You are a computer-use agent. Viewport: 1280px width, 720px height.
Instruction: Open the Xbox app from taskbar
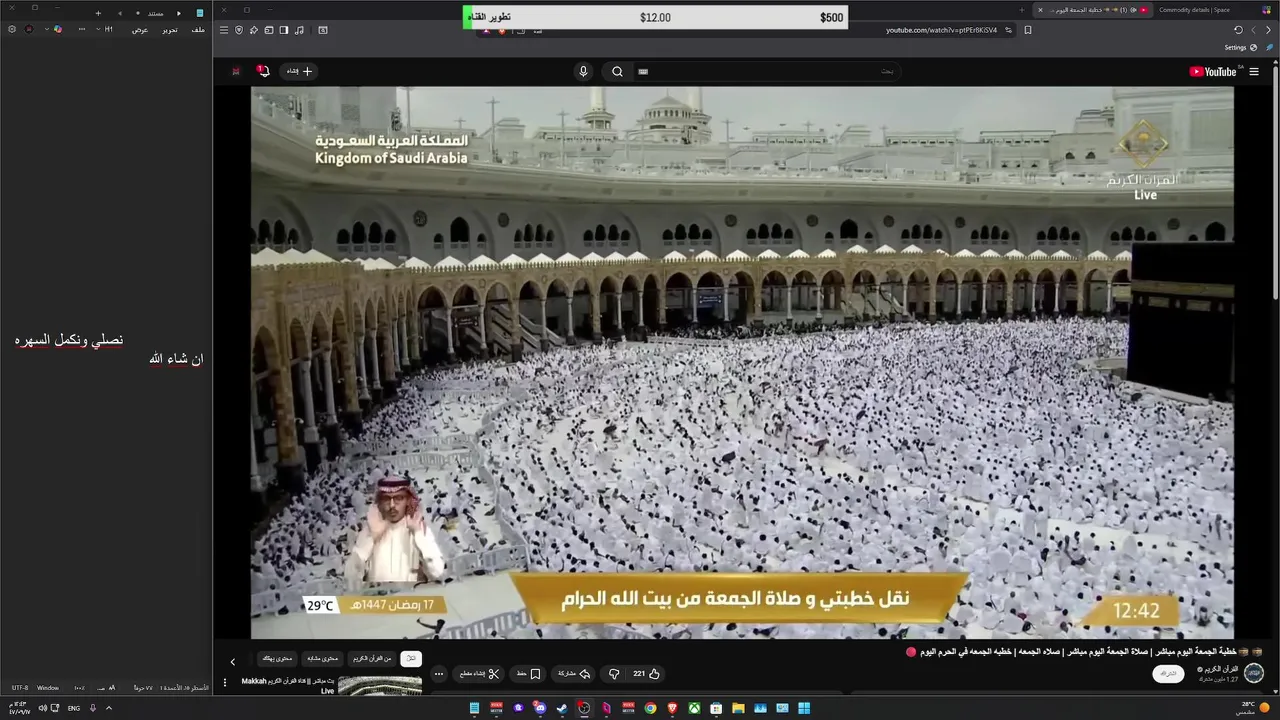click(x=694, y=708)
